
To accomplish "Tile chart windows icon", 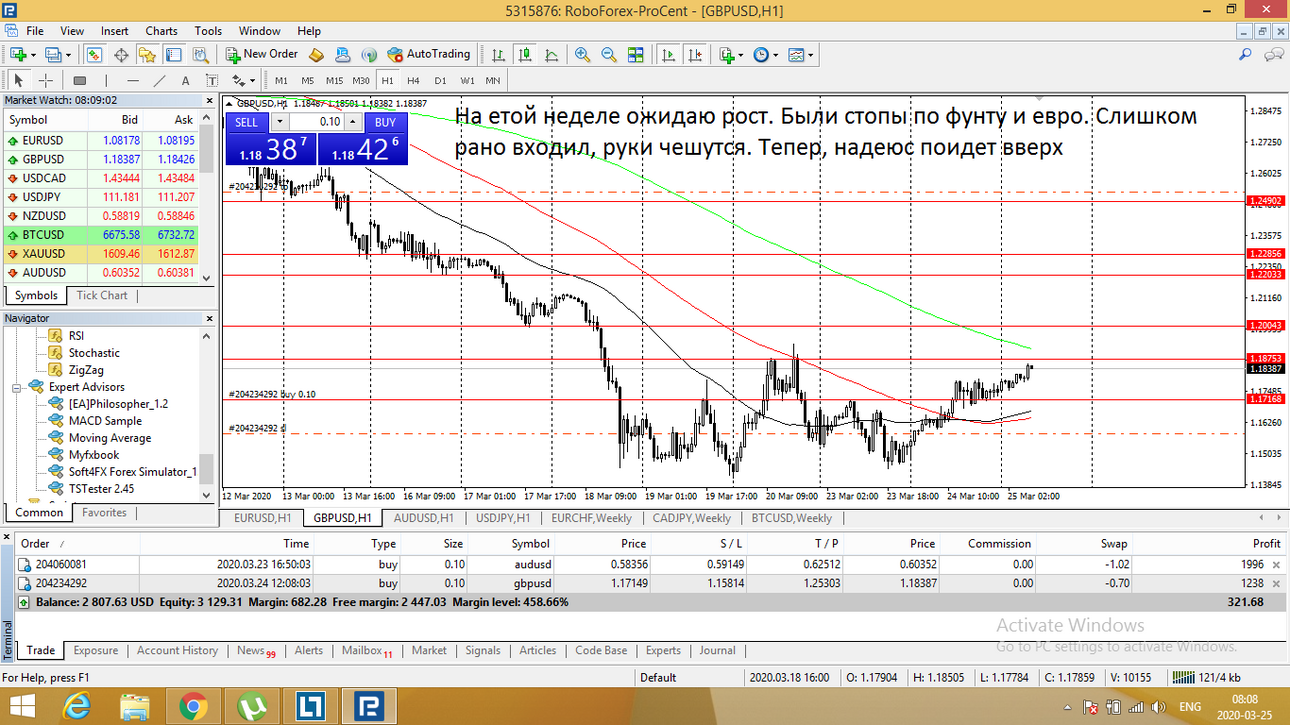I will click(635, 55).
